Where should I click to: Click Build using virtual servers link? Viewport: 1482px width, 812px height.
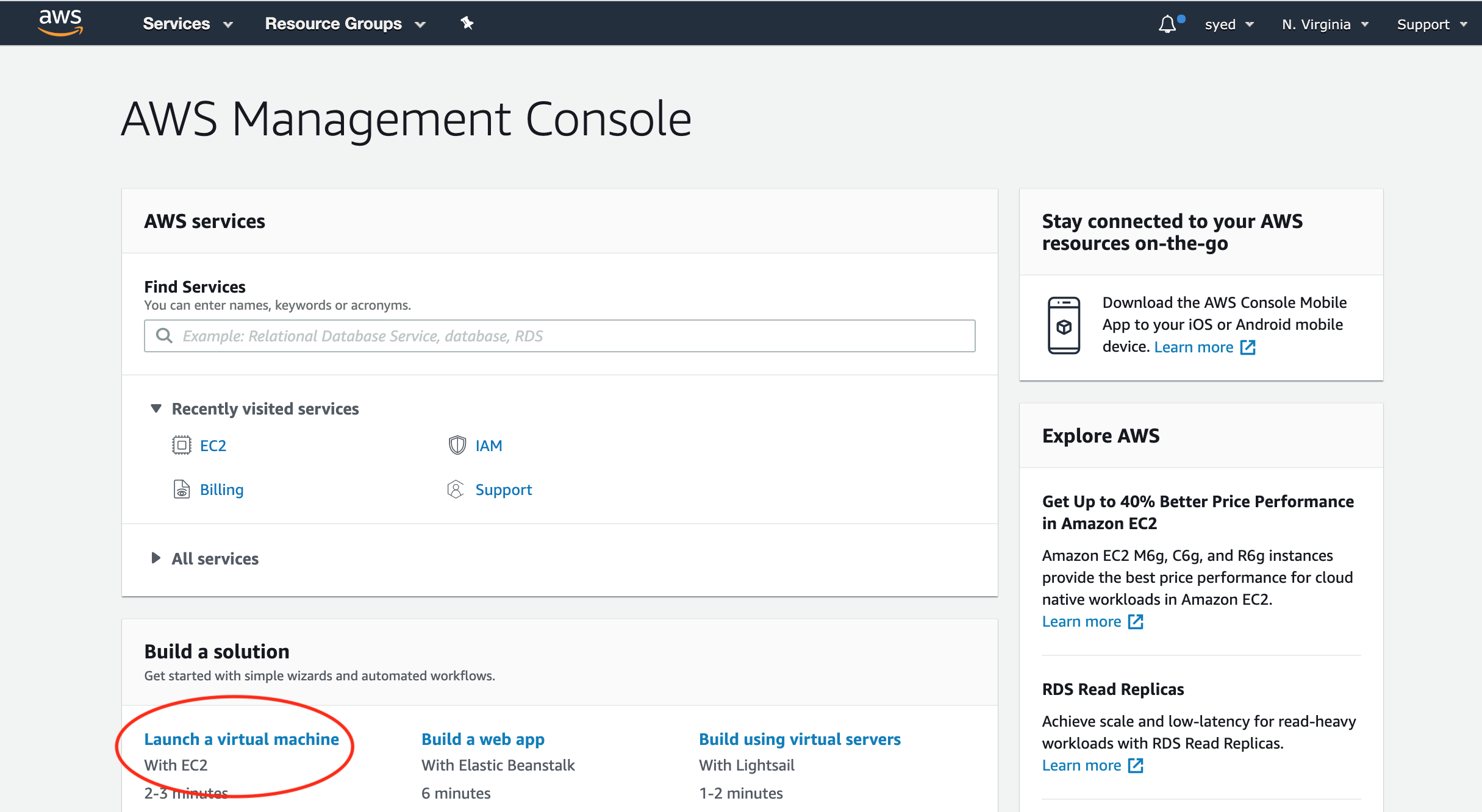[x=800, y=739]
